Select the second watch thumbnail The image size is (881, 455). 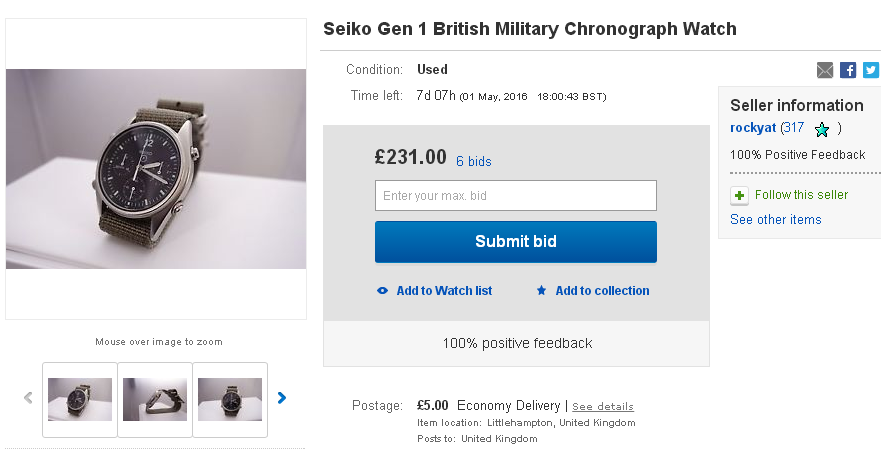155,399
